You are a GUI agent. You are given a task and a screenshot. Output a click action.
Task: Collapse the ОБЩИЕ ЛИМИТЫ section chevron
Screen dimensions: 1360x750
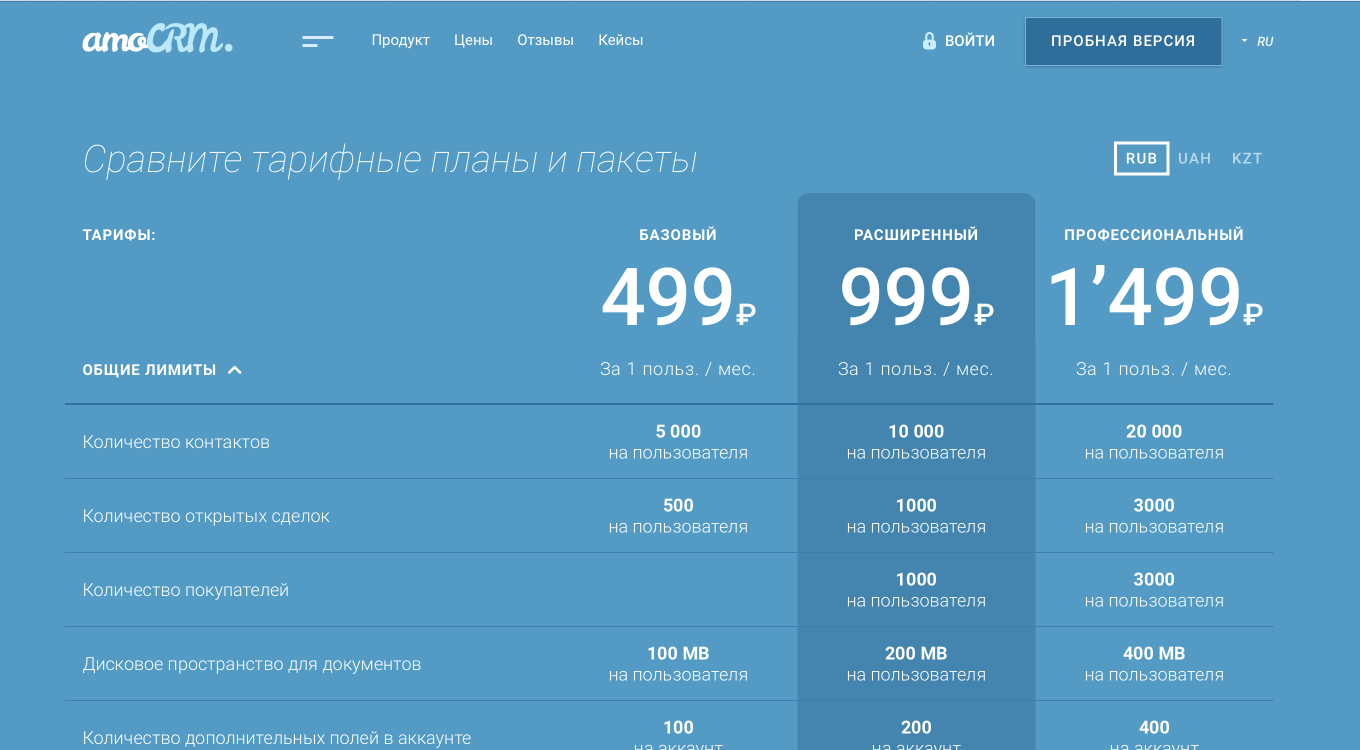235,369
